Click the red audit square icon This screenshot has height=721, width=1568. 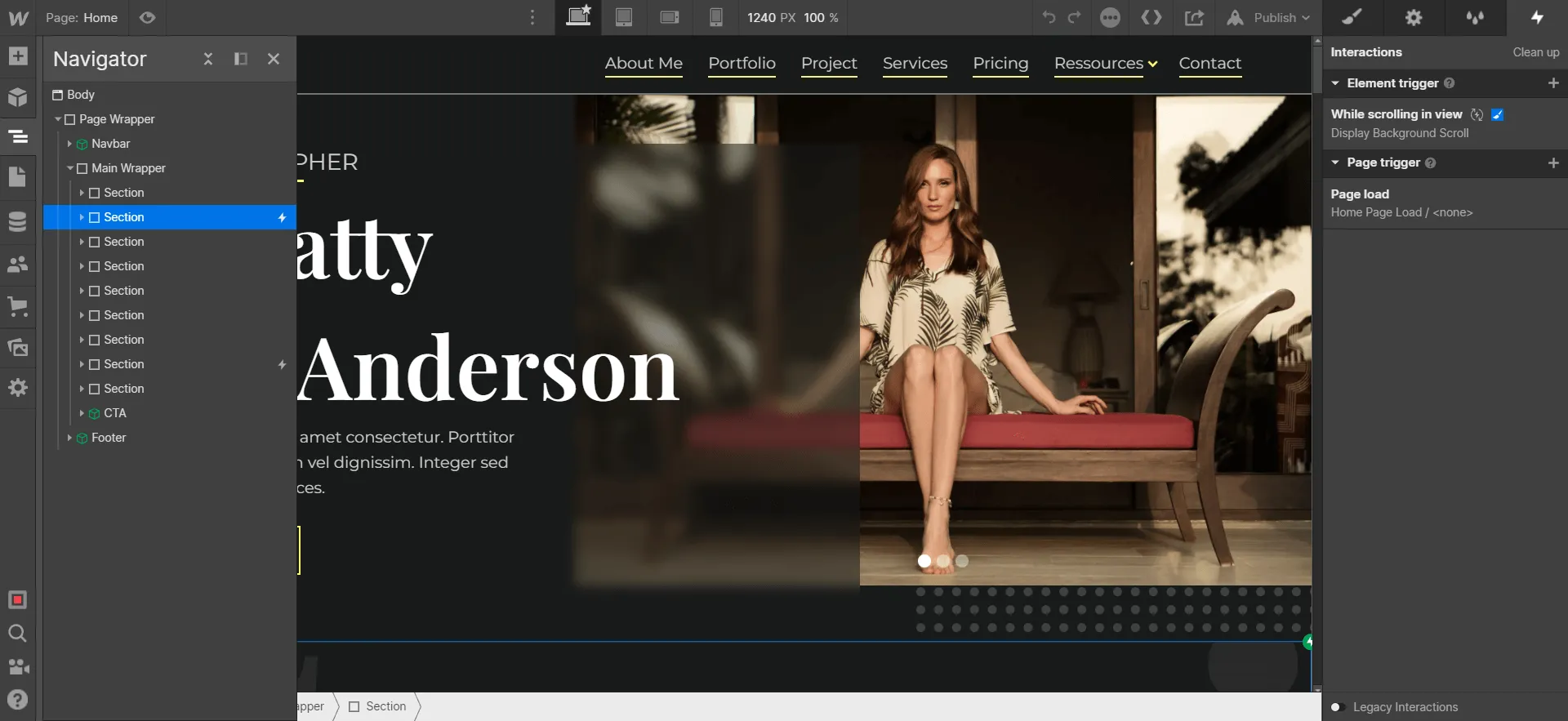coord(17,600)
